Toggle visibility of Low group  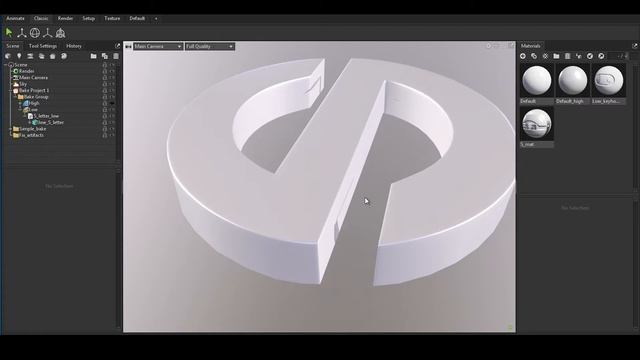coord(112,110)
